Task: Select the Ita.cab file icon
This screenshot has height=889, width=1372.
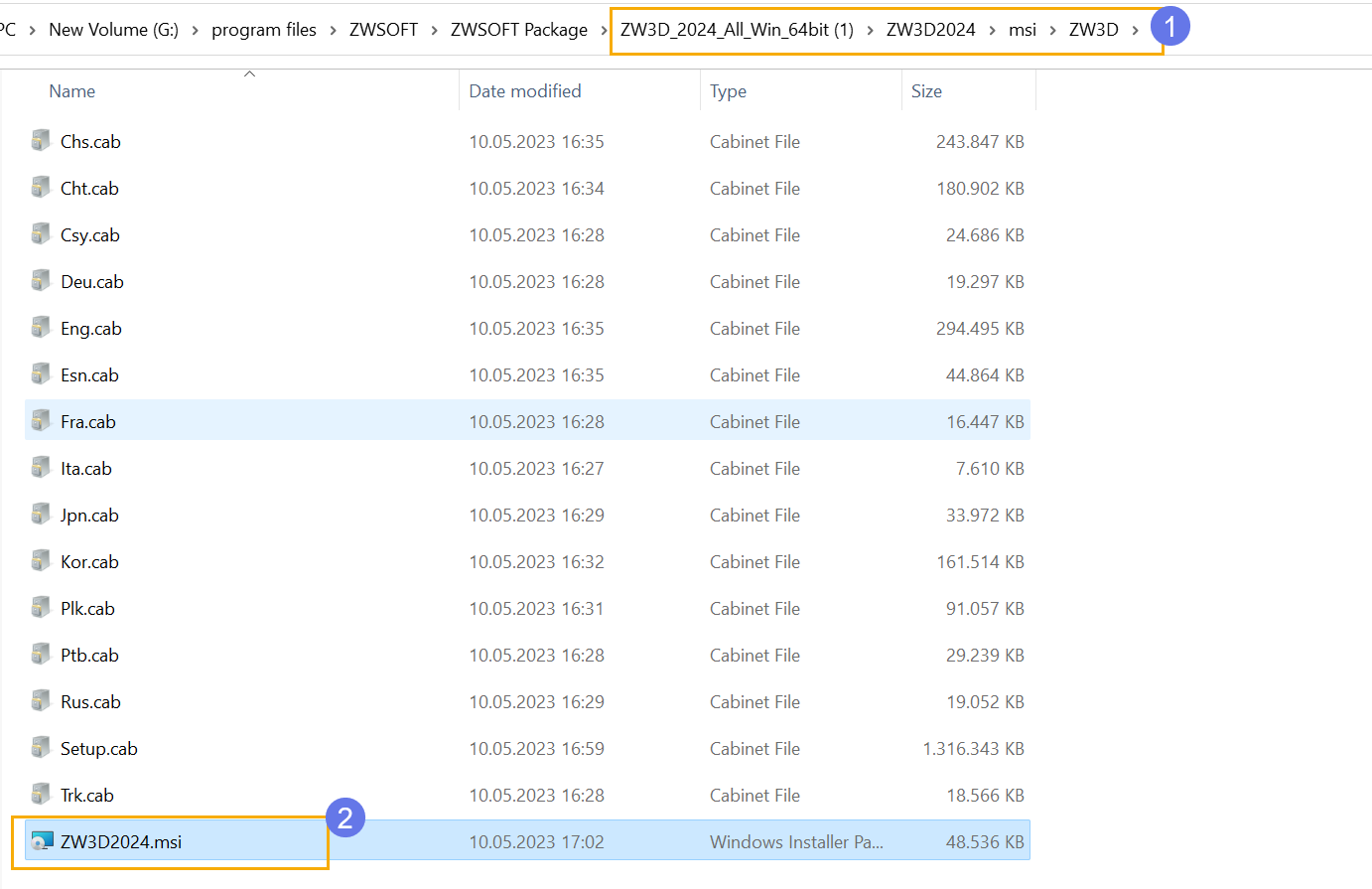Action: 41,468
